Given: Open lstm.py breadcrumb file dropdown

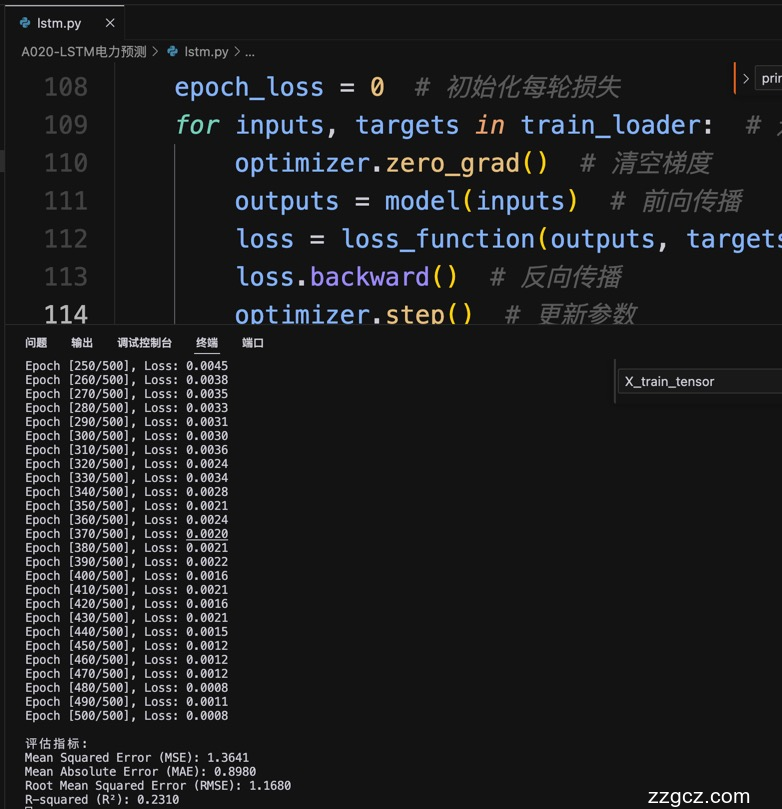Looking at the screenshot, I should point(206,51).
